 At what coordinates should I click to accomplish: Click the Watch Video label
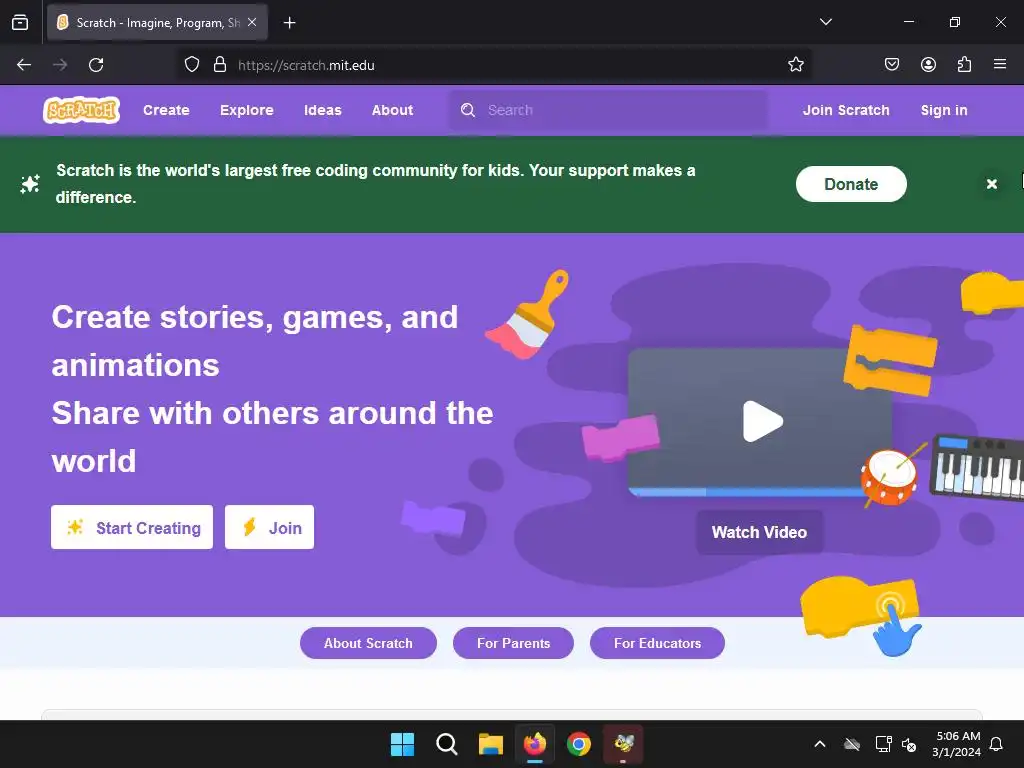[759, 532]
